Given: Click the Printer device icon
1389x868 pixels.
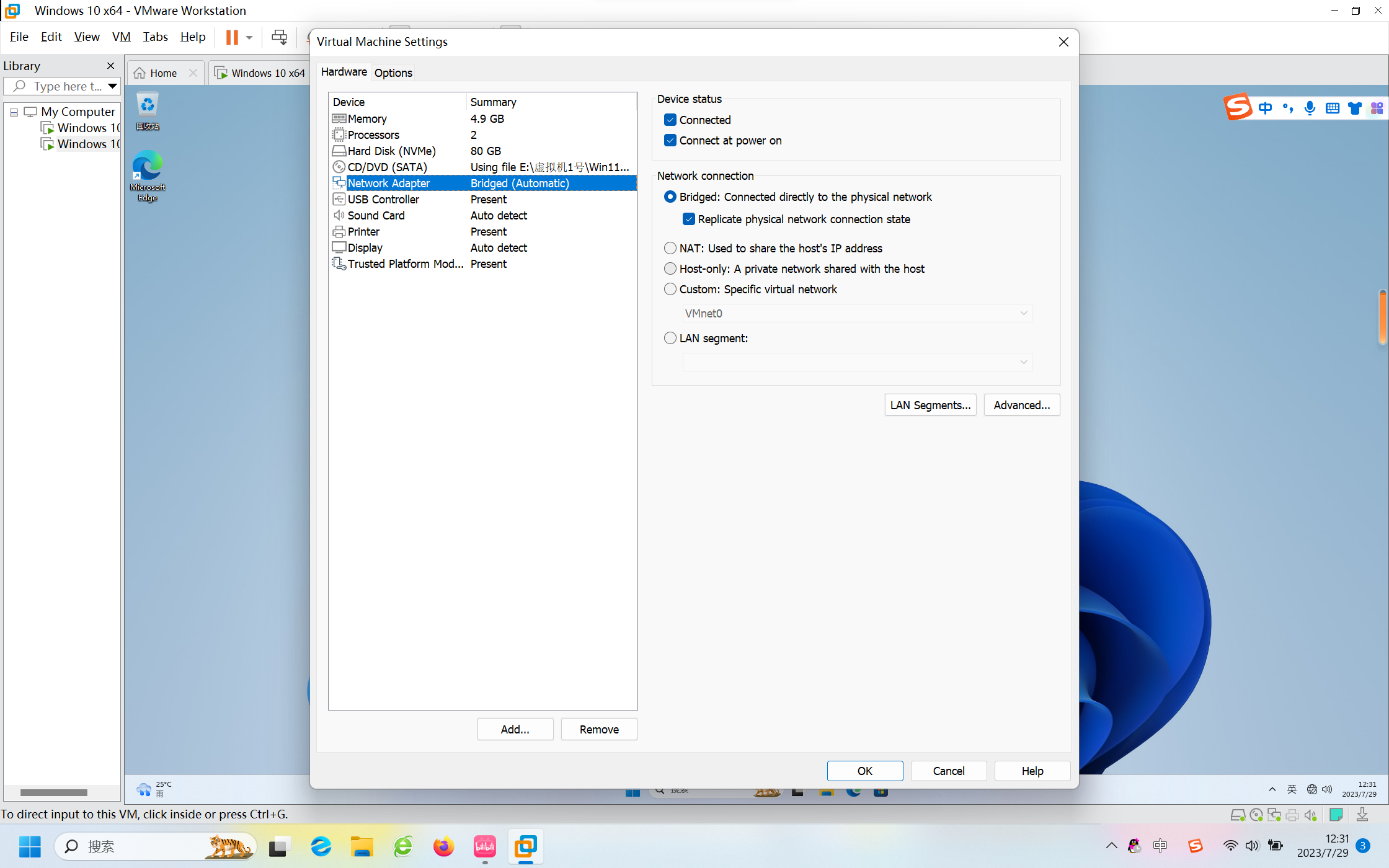Looking at the screenshot, I should click(x=339, y=231).
